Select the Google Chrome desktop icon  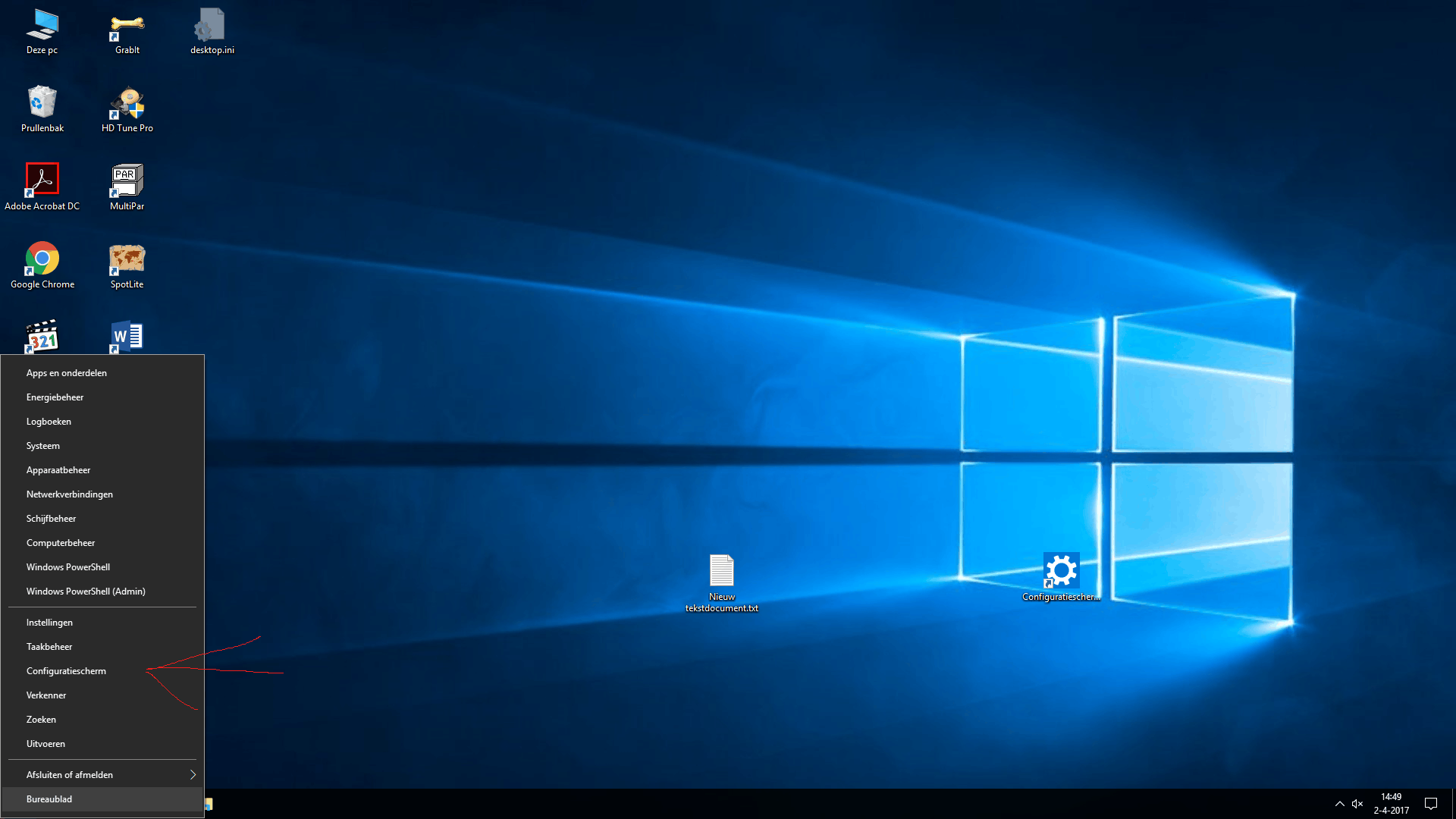[42, 262]
